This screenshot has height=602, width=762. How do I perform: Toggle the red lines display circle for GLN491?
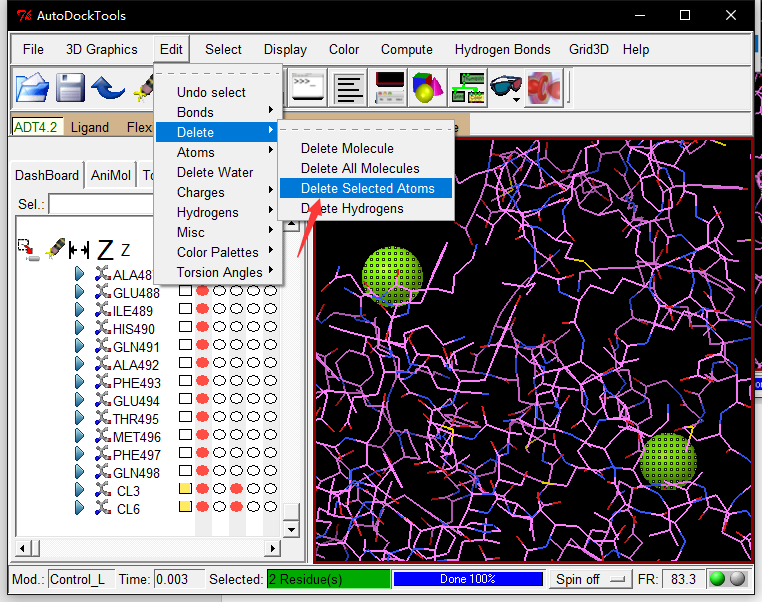203,344
